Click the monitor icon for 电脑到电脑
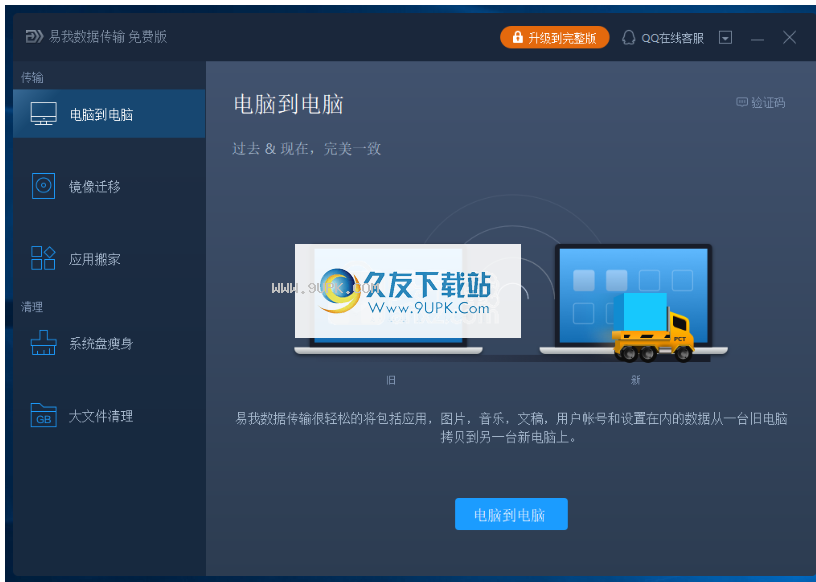The image size is (816, 582). (x=44, y=113)
